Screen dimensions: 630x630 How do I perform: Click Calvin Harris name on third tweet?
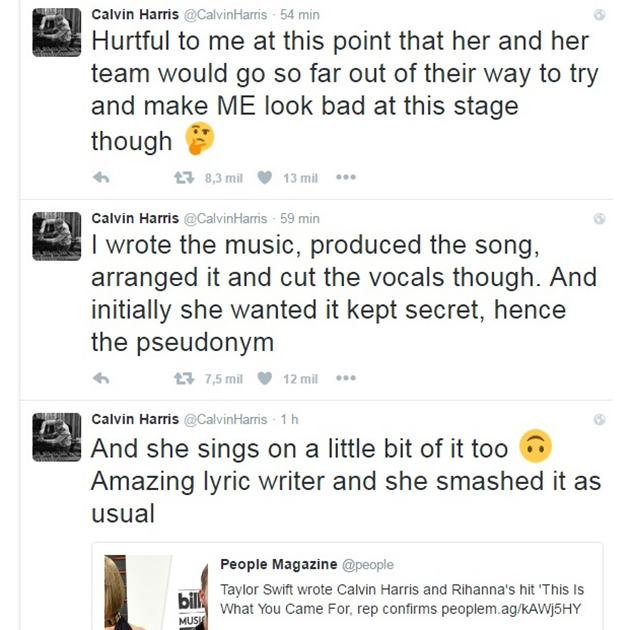point(133,419)
